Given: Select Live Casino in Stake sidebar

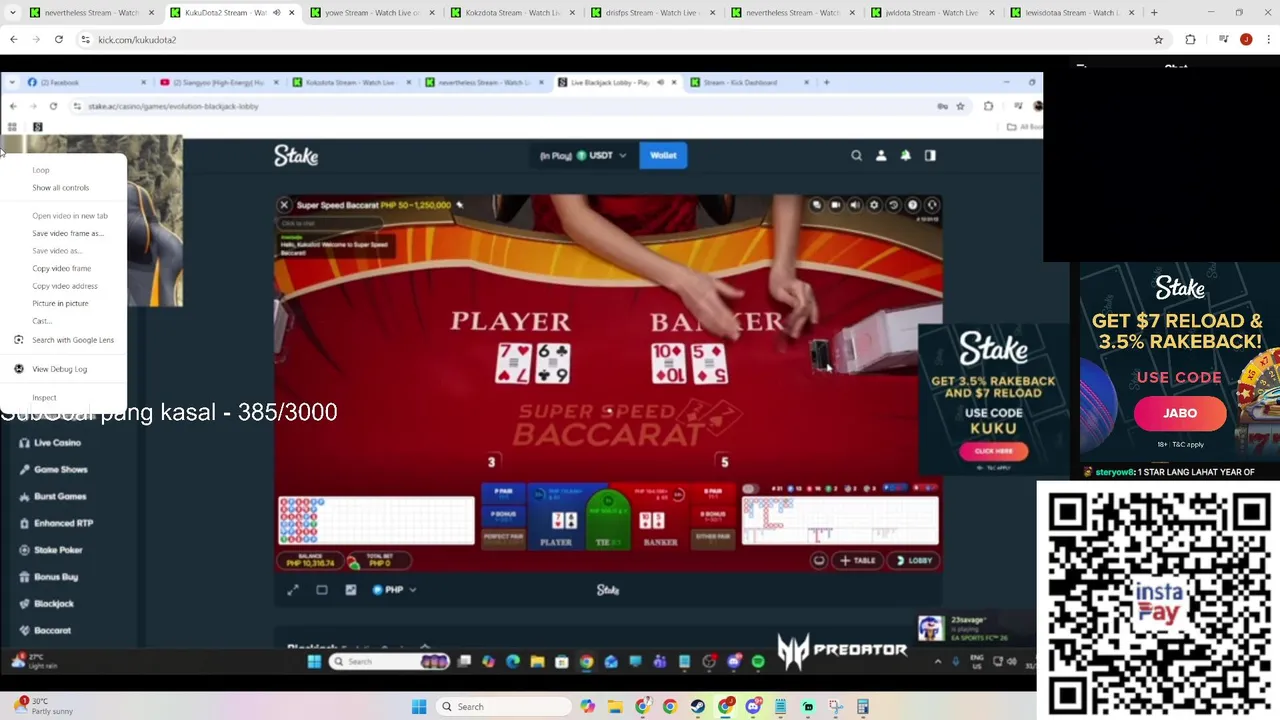Looking at the screenshot, I should [57, 443].
